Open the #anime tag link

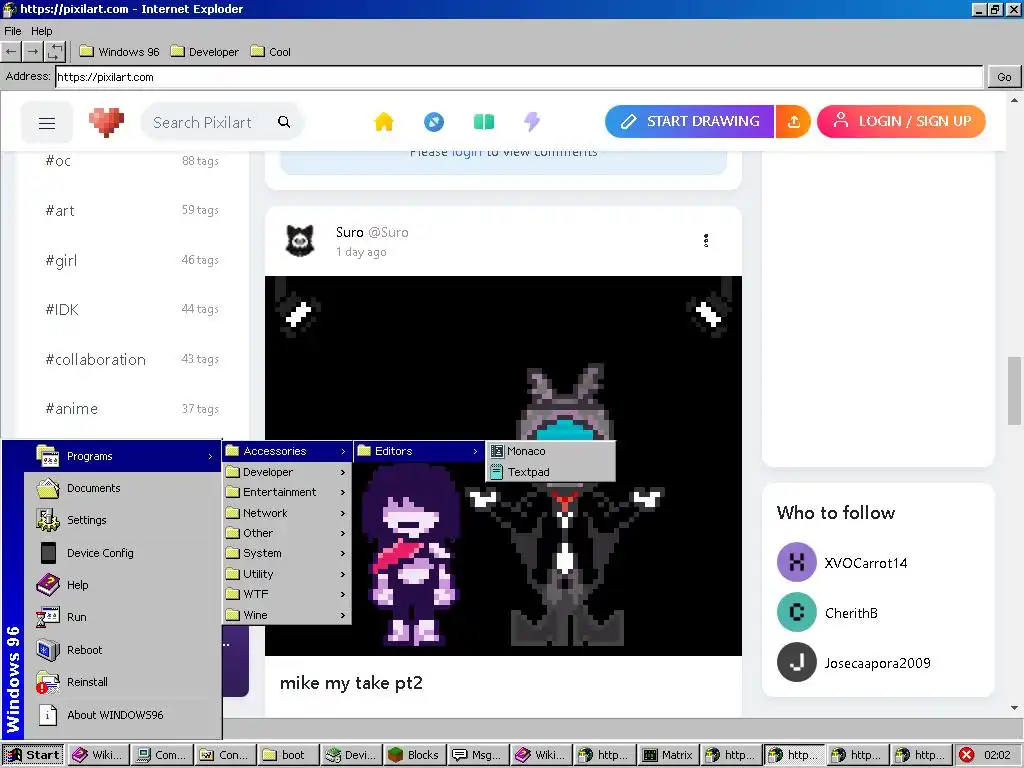[x=72, y=409]
